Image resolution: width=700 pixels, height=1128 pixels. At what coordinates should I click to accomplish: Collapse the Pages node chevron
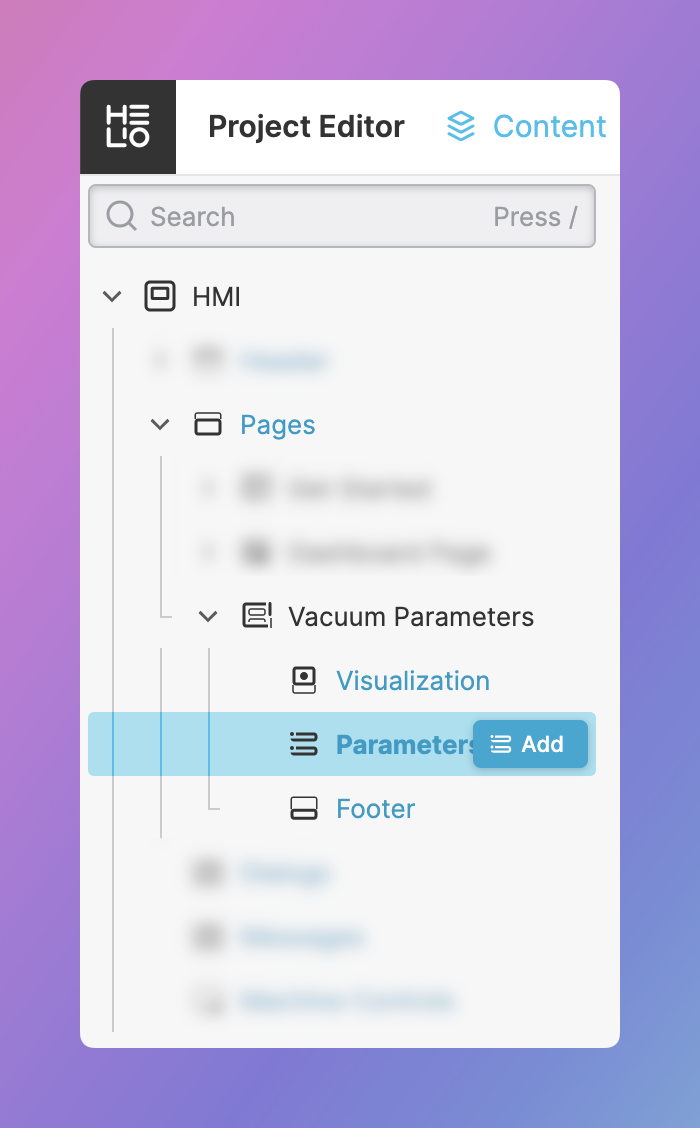(160, 425)
